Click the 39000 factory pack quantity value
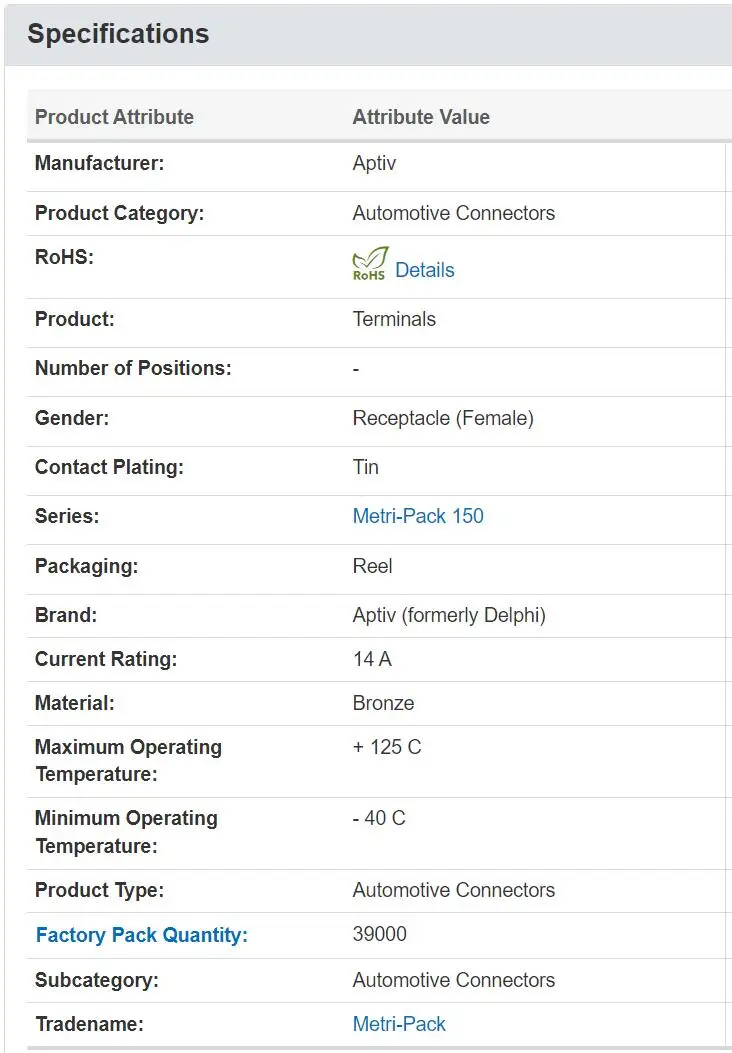The width and height of the screenshot is (732, 1053). point(379,935)
